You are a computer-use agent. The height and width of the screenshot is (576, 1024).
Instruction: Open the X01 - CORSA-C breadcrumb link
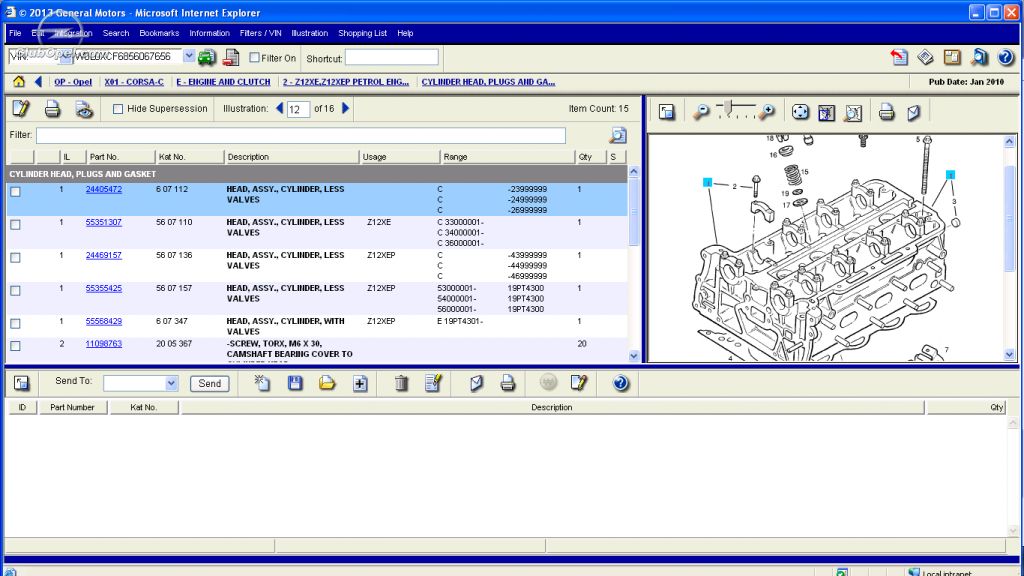(134, 82)
